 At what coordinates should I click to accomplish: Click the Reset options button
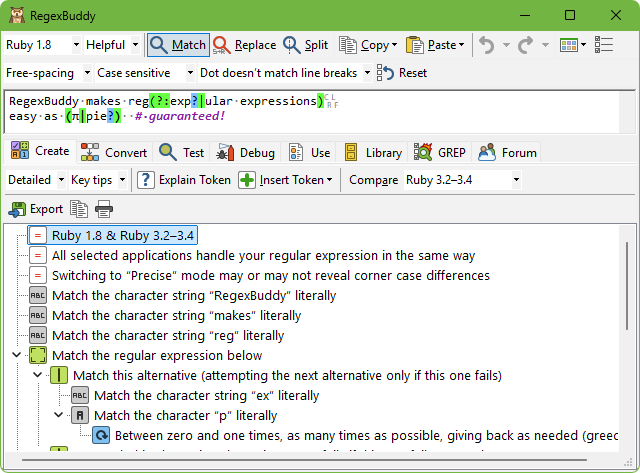pyautogui.click(x=402, y=73)
